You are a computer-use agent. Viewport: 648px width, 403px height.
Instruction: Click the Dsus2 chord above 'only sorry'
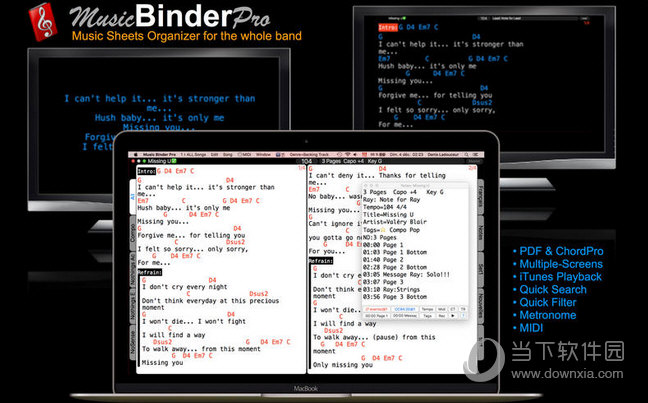(x=235, y=242)
